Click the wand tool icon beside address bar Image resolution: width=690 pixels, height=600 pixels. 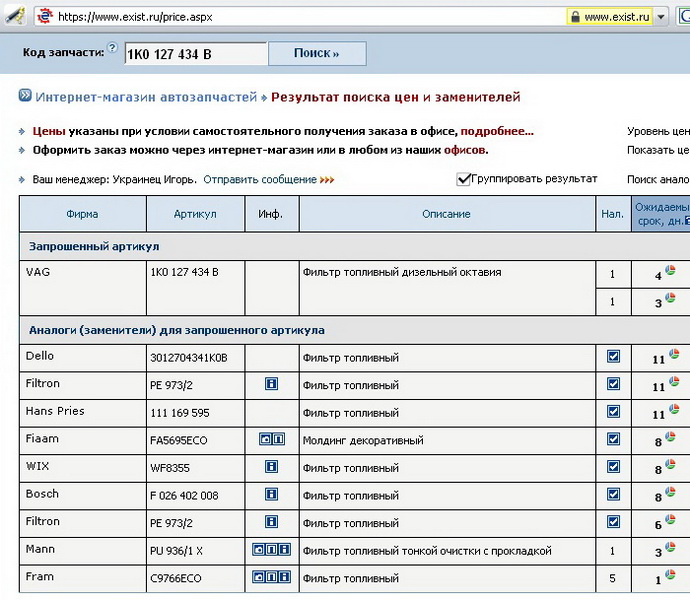pyautogui.click(x=15, y=16)
